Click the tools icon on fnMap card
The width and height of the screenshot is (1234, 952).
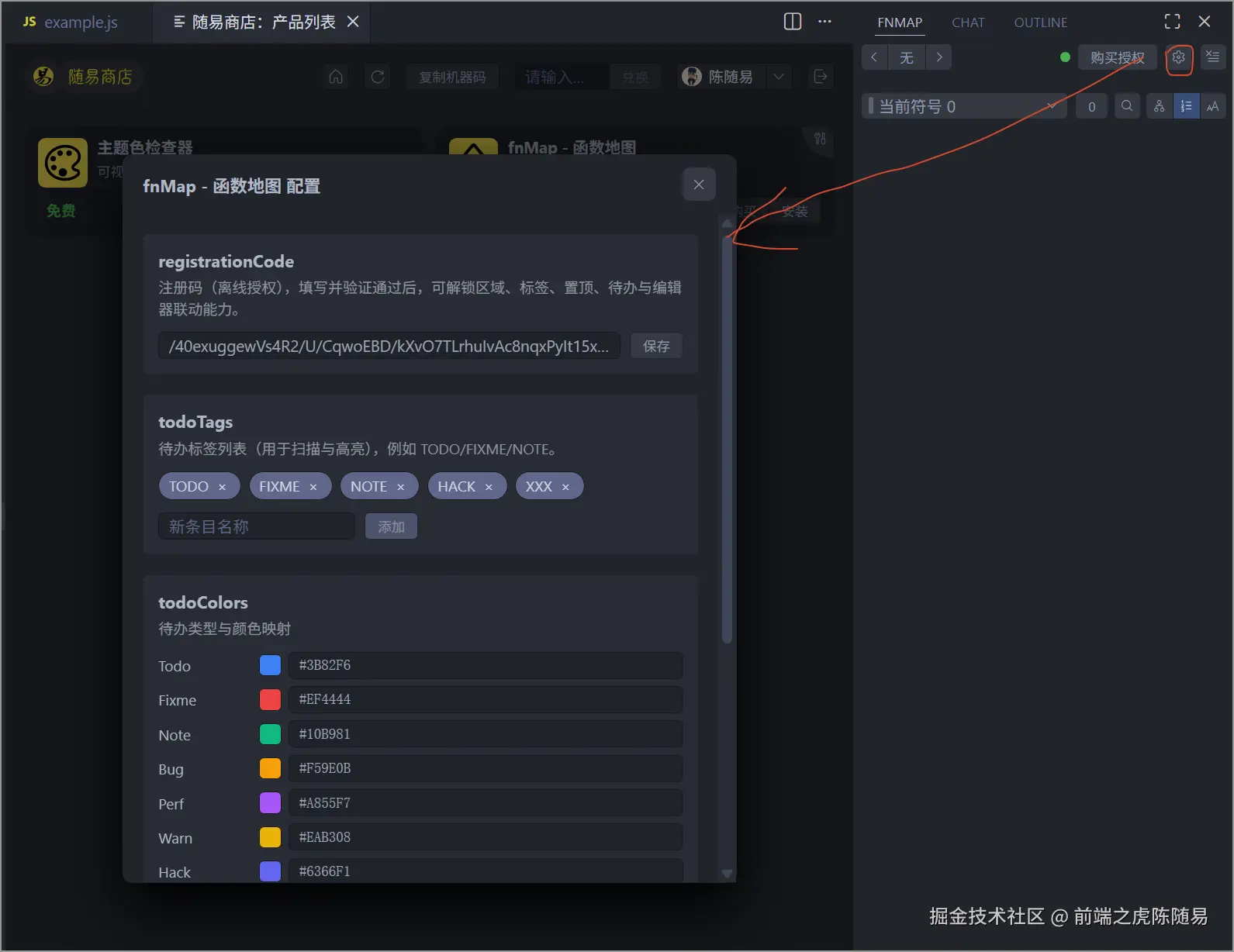click(x=820, y=139)
